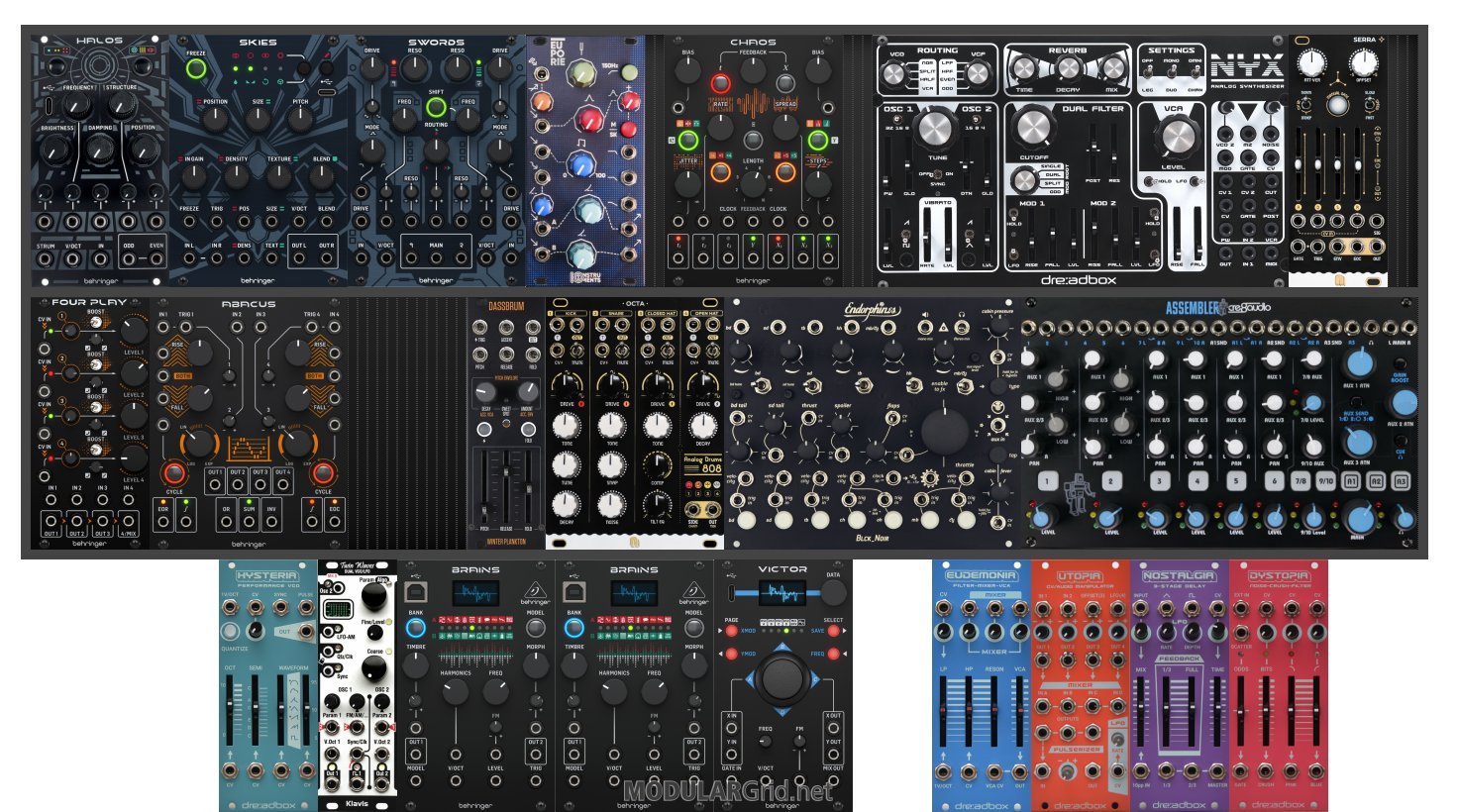Click the Frequency knob on Halos

pos(77,107)
